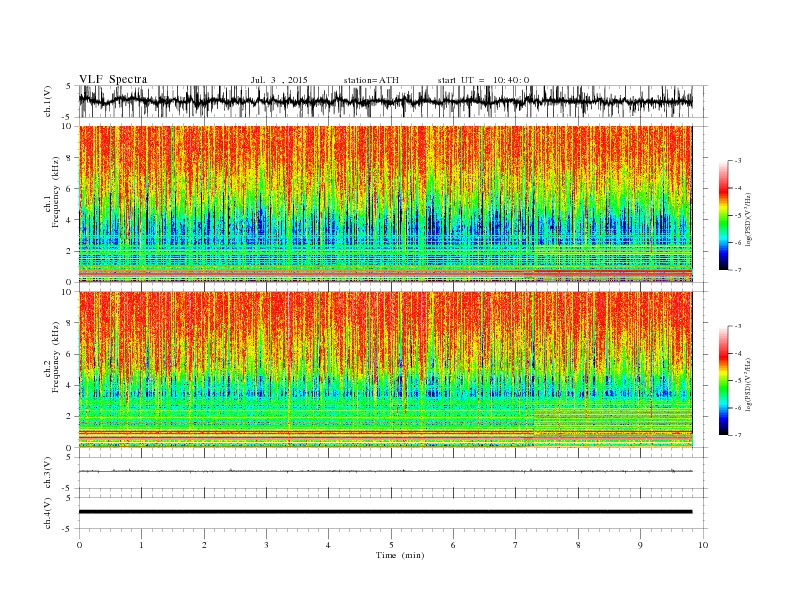This screenshot has height=612, width=792.
Task: Click the ch.2 "Frequency (kHz)" axis label
Action: (55, 356)
